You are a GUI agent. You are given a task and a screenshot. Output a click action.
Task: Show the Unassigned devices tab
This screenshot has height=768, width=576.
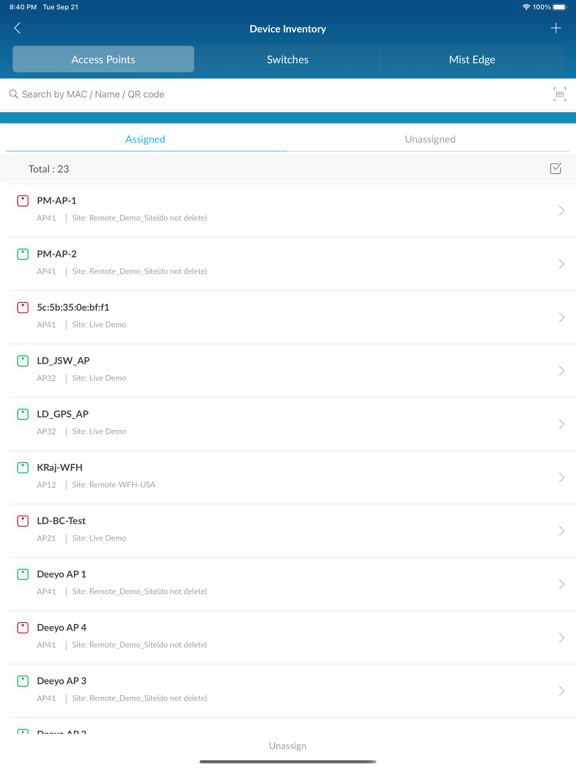430,139
